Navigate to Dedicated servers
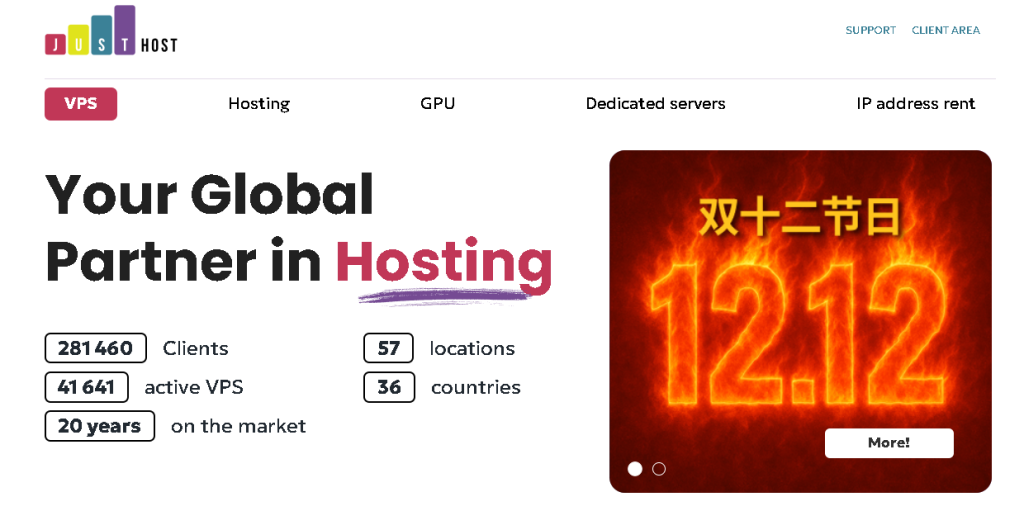This screenshot has height=511, width=1024. point(655,104)
